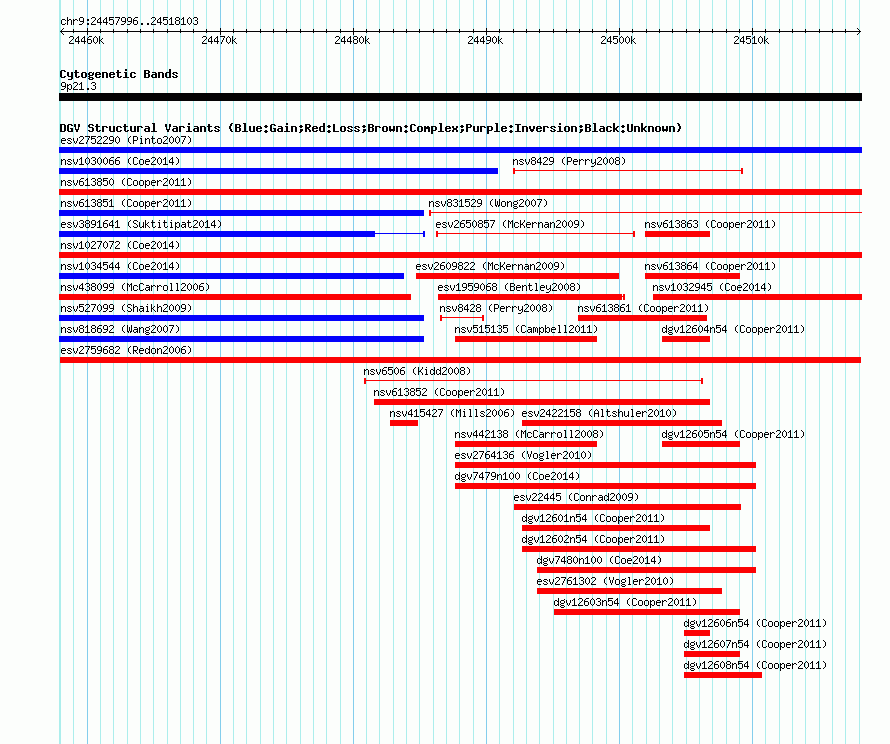
Task: Select nsv613851 (Cooper2011) label
Action: (x=126, y=203)
